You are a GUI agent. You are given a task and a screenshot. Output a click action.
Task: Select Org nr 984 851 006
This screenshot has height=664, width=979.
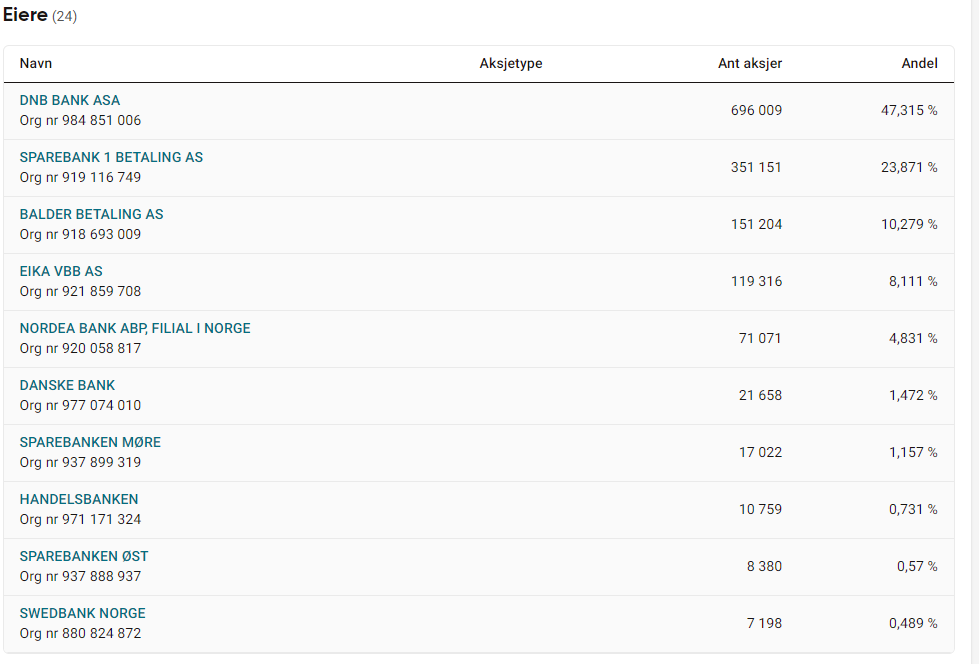(x=81, y=121)
